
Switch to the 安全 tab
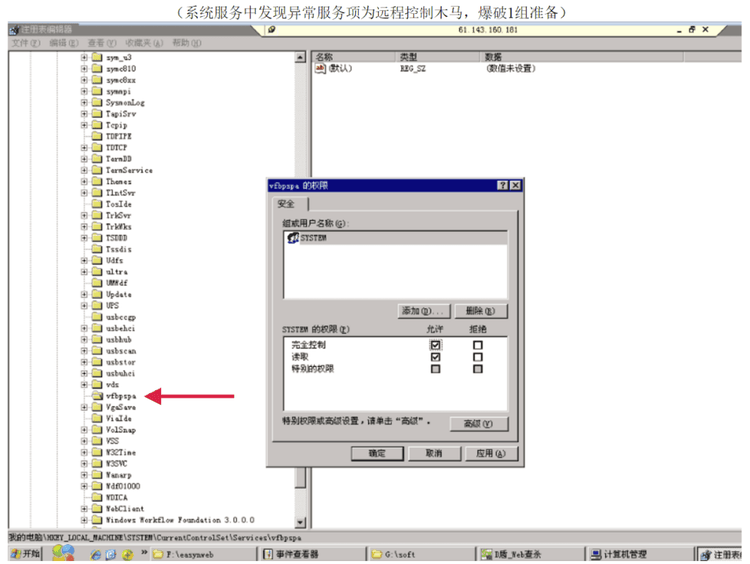click(x=286, y=203)
